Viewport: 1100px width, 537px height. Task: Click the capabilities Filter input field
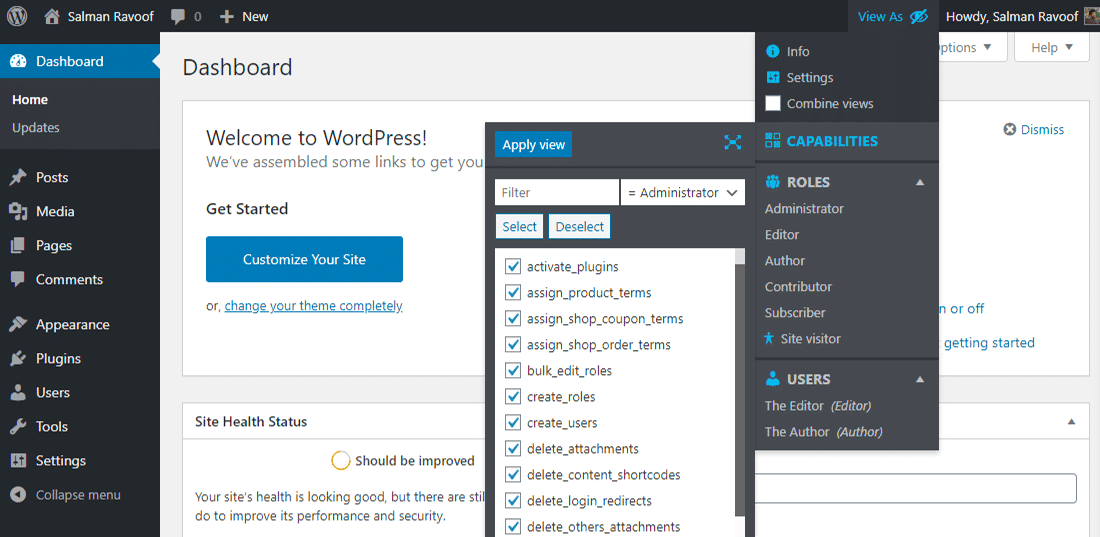pos(556,192)
